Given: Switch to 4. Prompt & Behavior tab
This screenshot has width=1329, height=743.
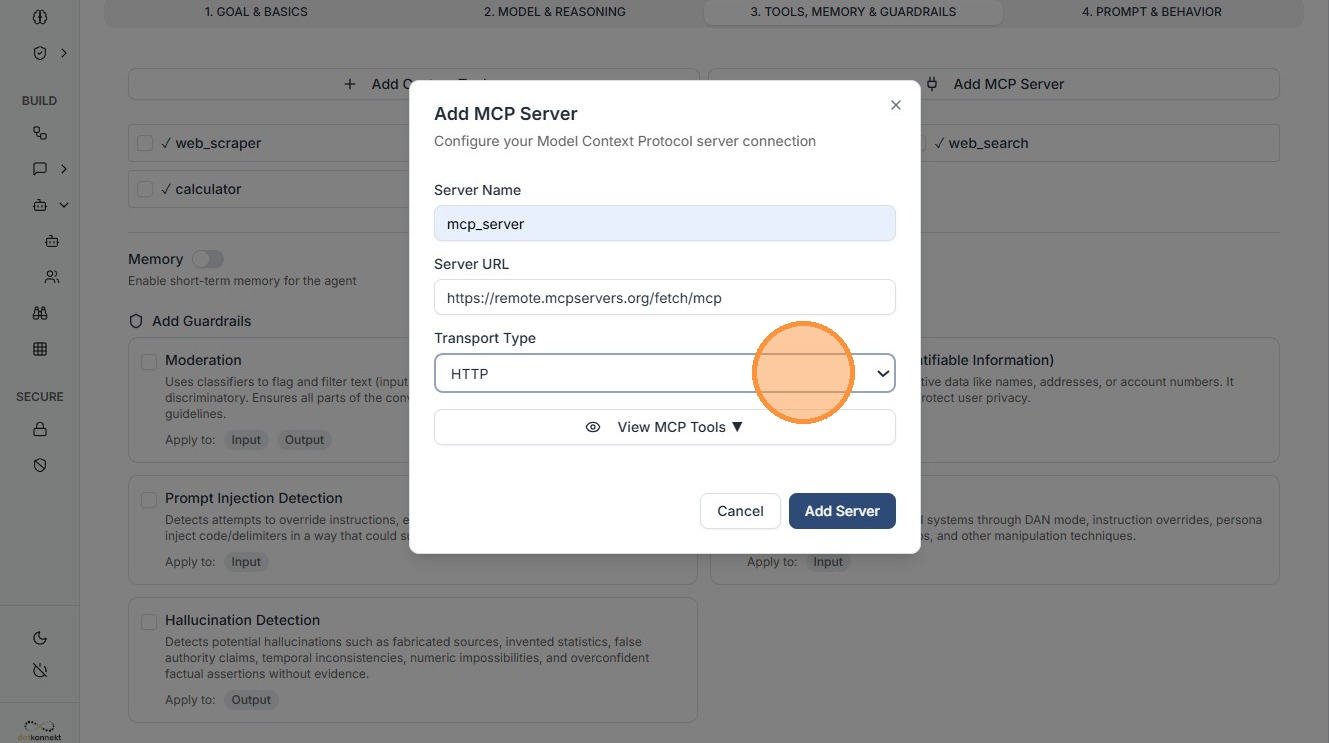Looking at the screenshot, I should click(x=1151, y=12).
